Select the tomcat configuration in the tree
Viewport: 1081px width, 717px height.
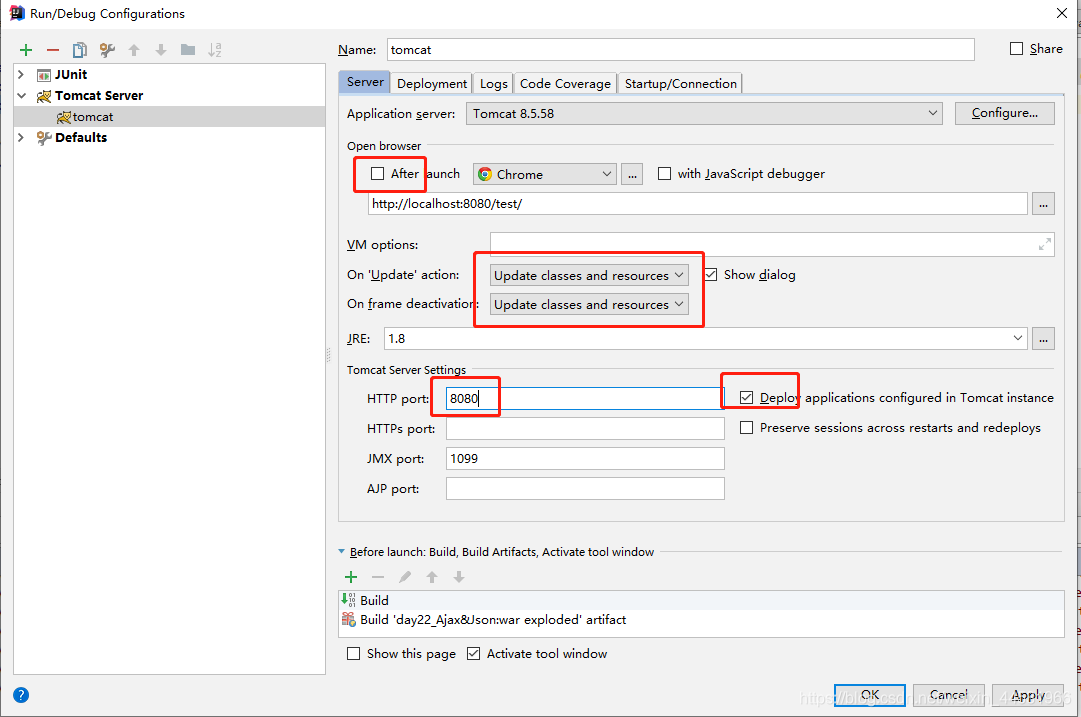pyautogui.click(x=170, y=117)
